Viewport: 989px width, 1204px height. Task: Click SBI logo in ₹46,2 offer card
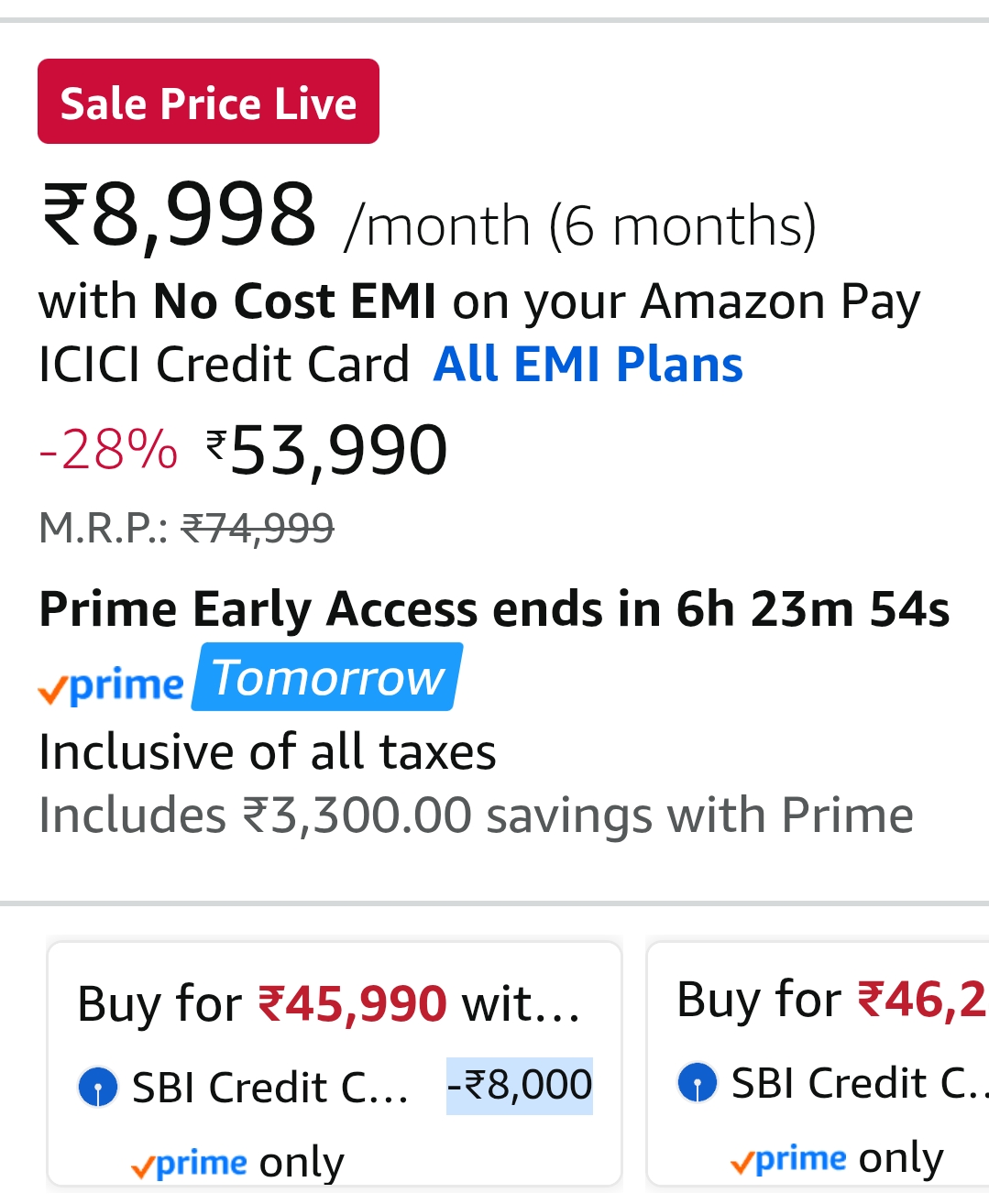698,1083
